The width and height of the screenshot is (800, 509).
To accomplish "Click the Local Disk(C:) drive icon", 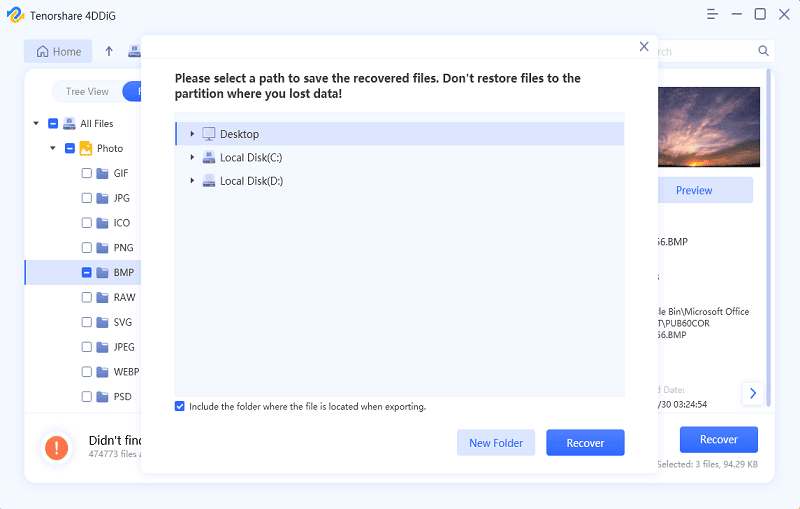I will (x=209, y=157).
